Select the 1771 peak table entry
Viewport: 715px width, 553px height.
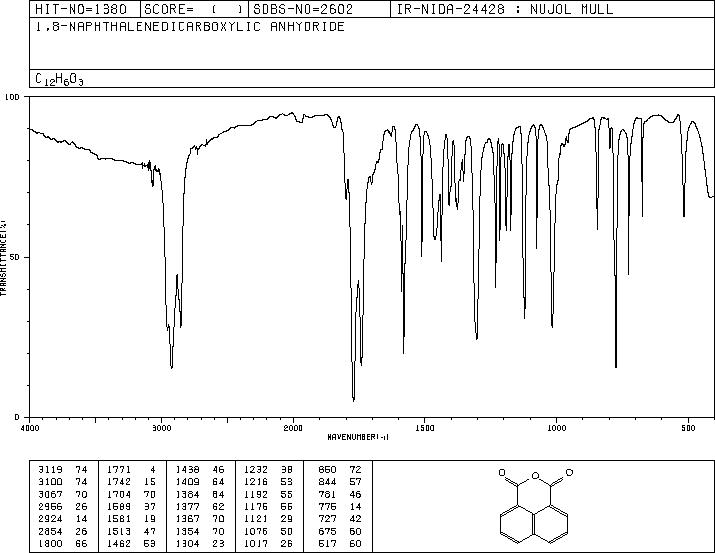click(131, 470)
